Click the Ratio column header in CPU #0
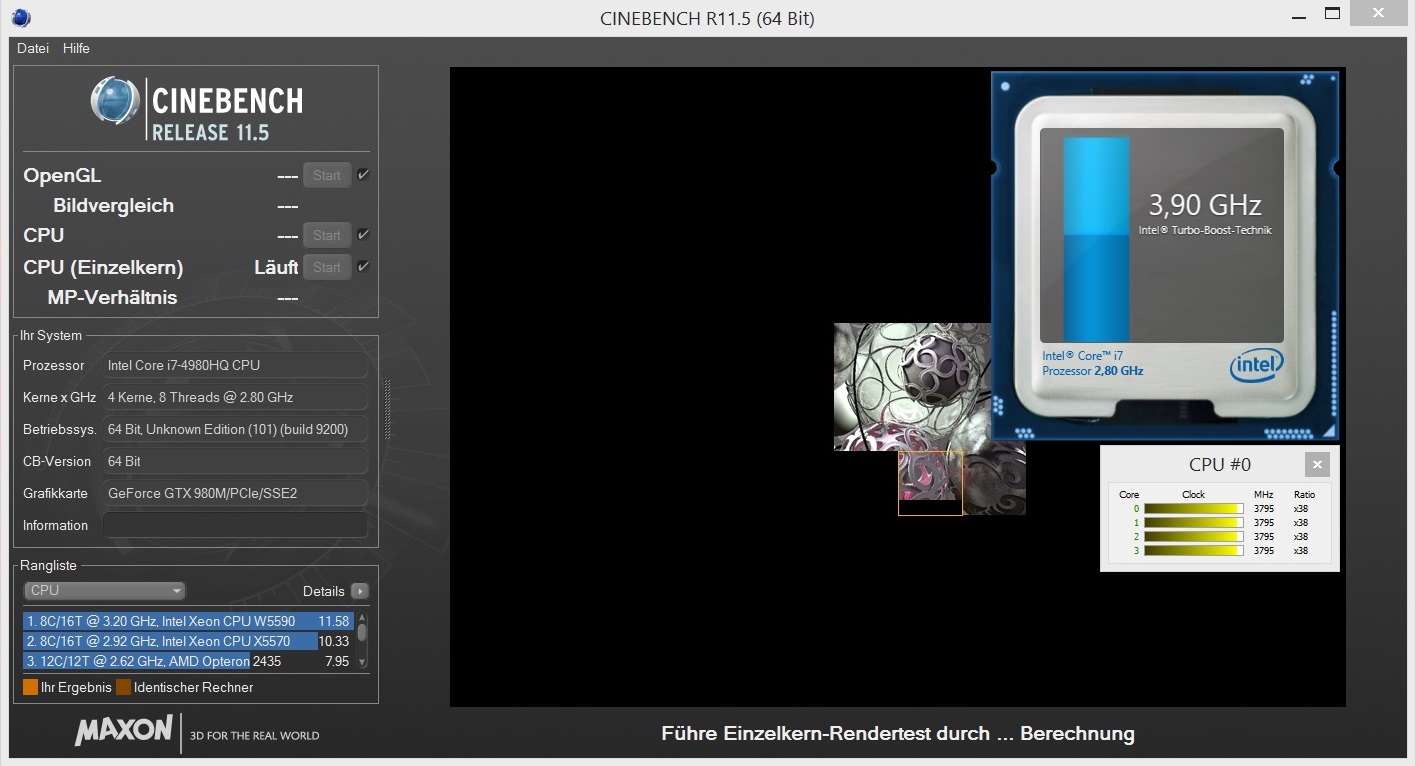This screenshot has width=1416, height=766. click(1304, 494)
